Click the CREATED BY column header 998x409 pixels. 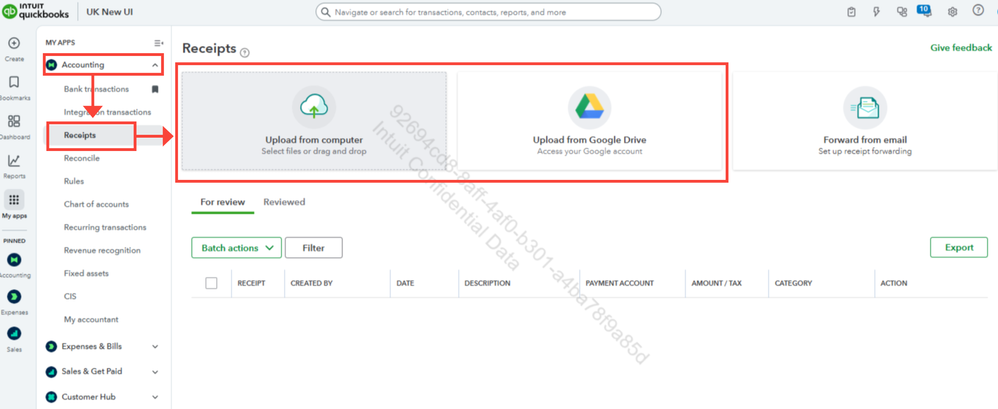[x=311, y=284]
